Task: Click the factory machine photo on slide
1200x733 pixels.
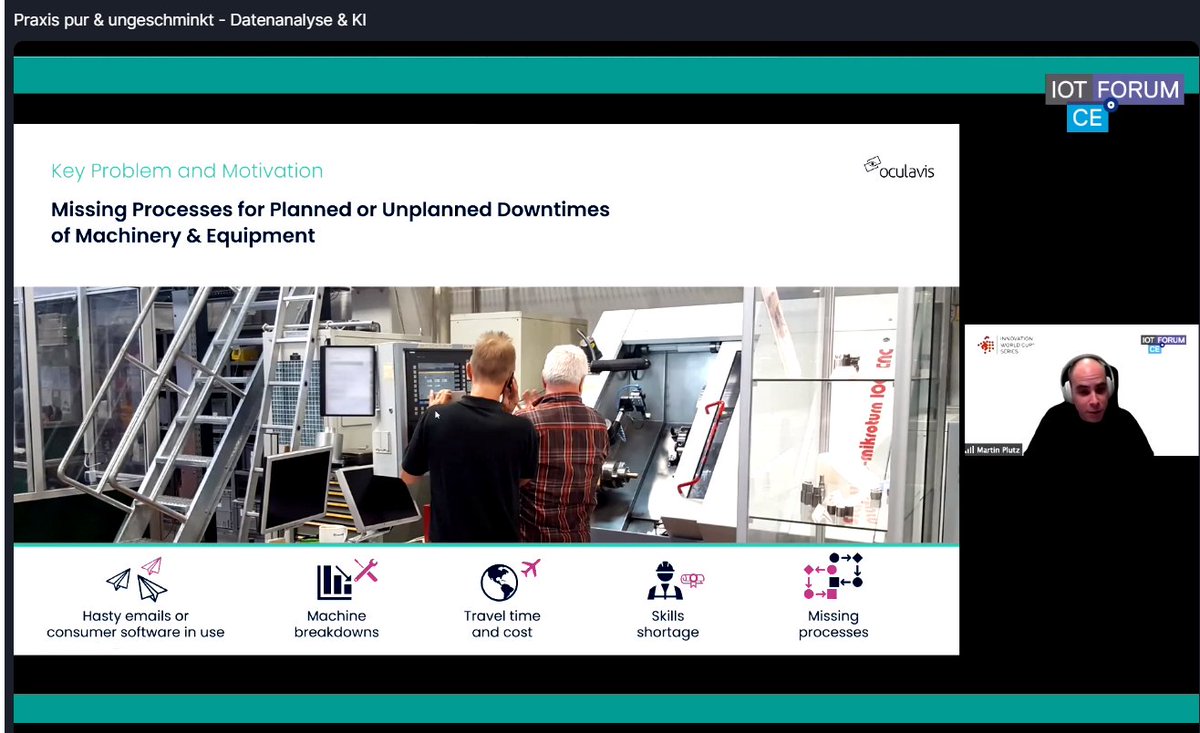Action: [486, 415]
